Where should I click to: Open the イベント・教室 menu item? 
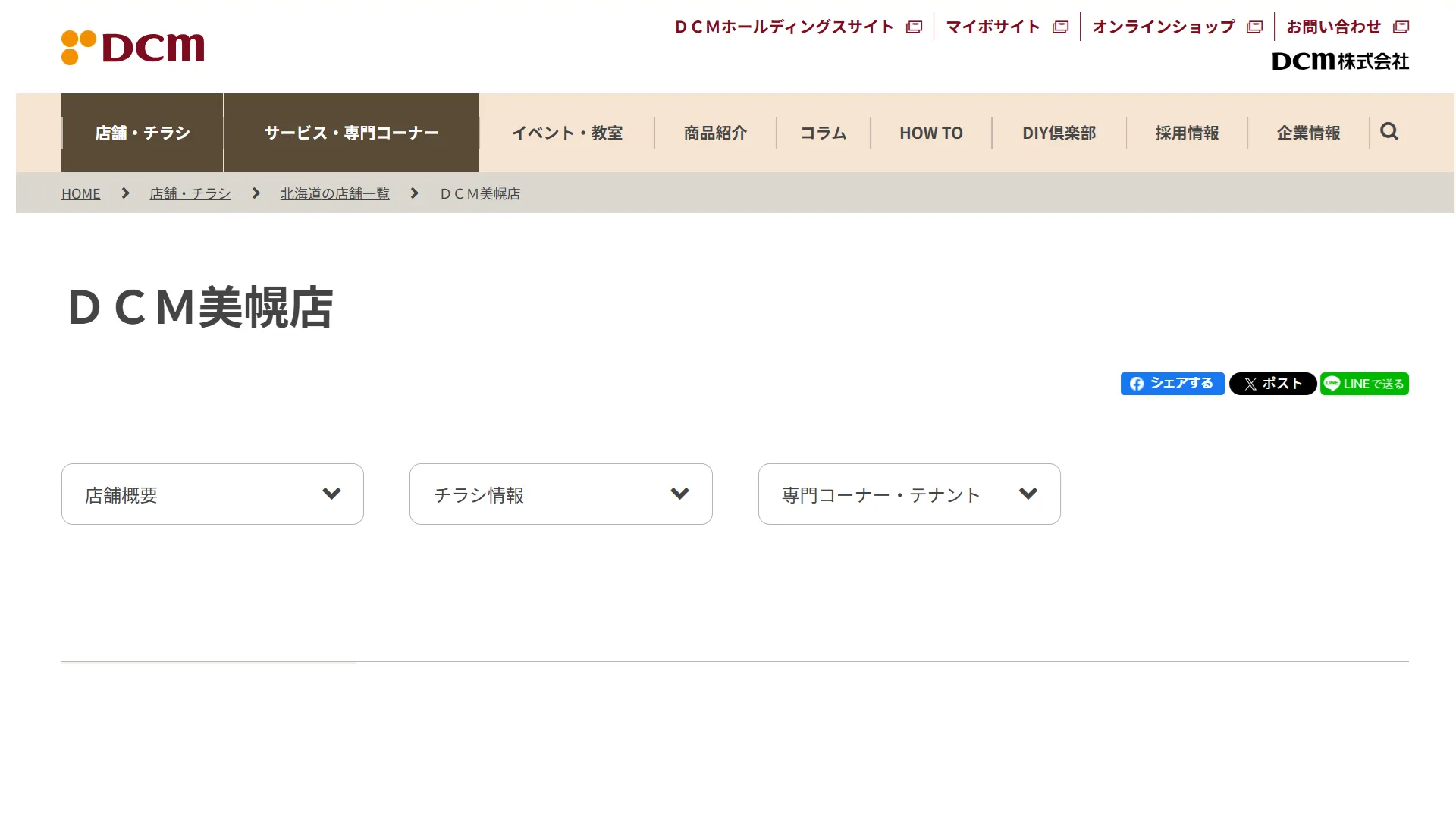[567, 133]
